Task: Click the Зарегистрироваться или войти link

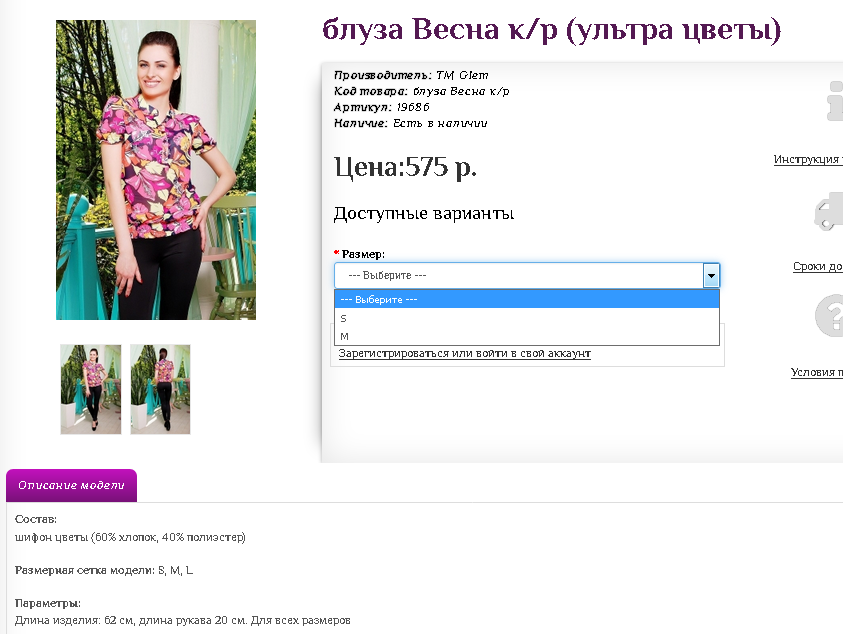Action: coord(465,353)
